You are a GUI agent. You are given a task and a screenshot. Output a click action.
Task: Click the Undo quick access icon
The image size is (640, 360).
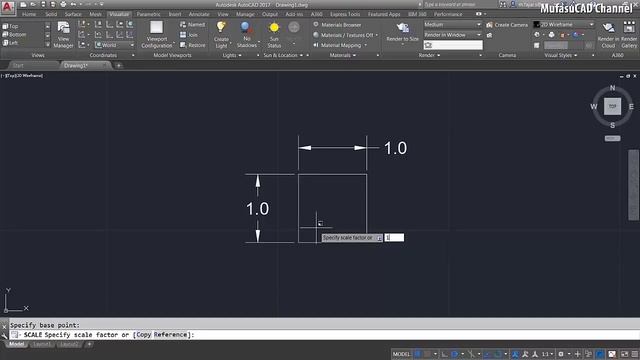click(x=73, y=4)
